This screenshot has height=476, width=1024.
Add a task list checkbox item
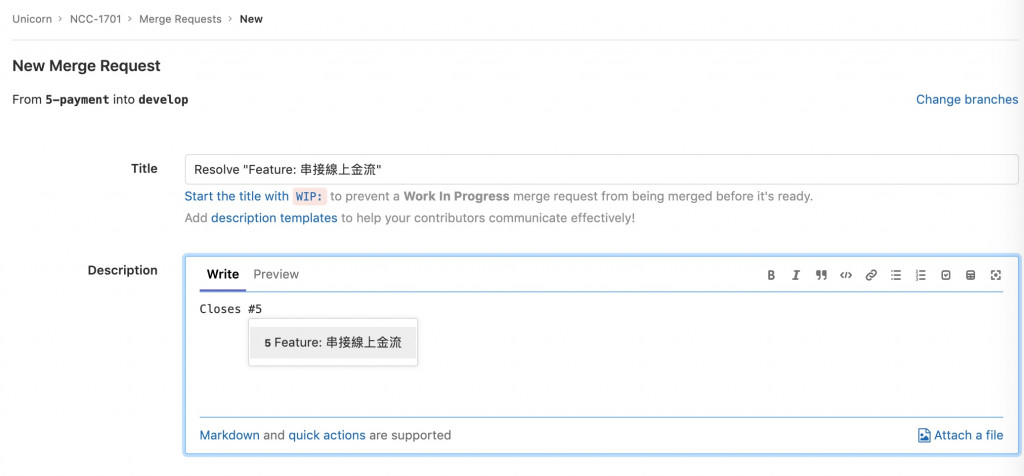(x=946, y=275)
